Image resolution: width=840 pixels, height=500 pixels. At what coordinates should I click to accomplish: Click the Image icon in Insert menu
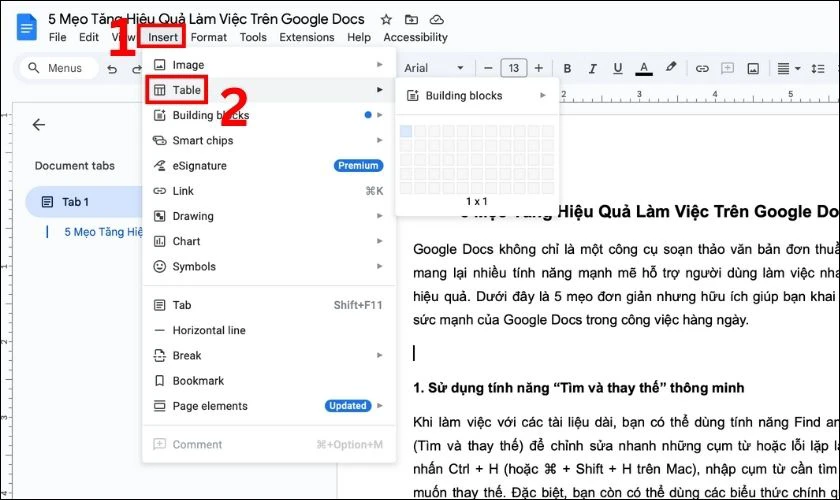coord(160,65)
